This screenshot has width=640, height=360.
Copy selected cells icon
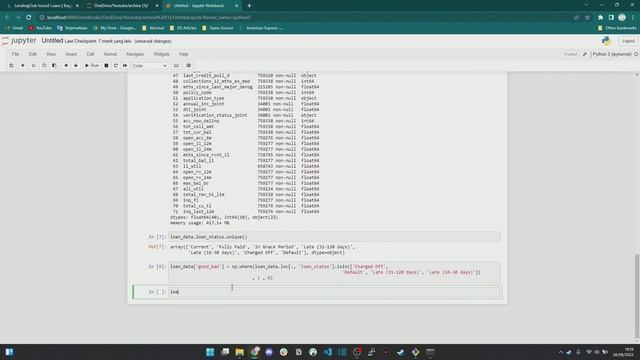pyautogui.click(x=44, y=66)
